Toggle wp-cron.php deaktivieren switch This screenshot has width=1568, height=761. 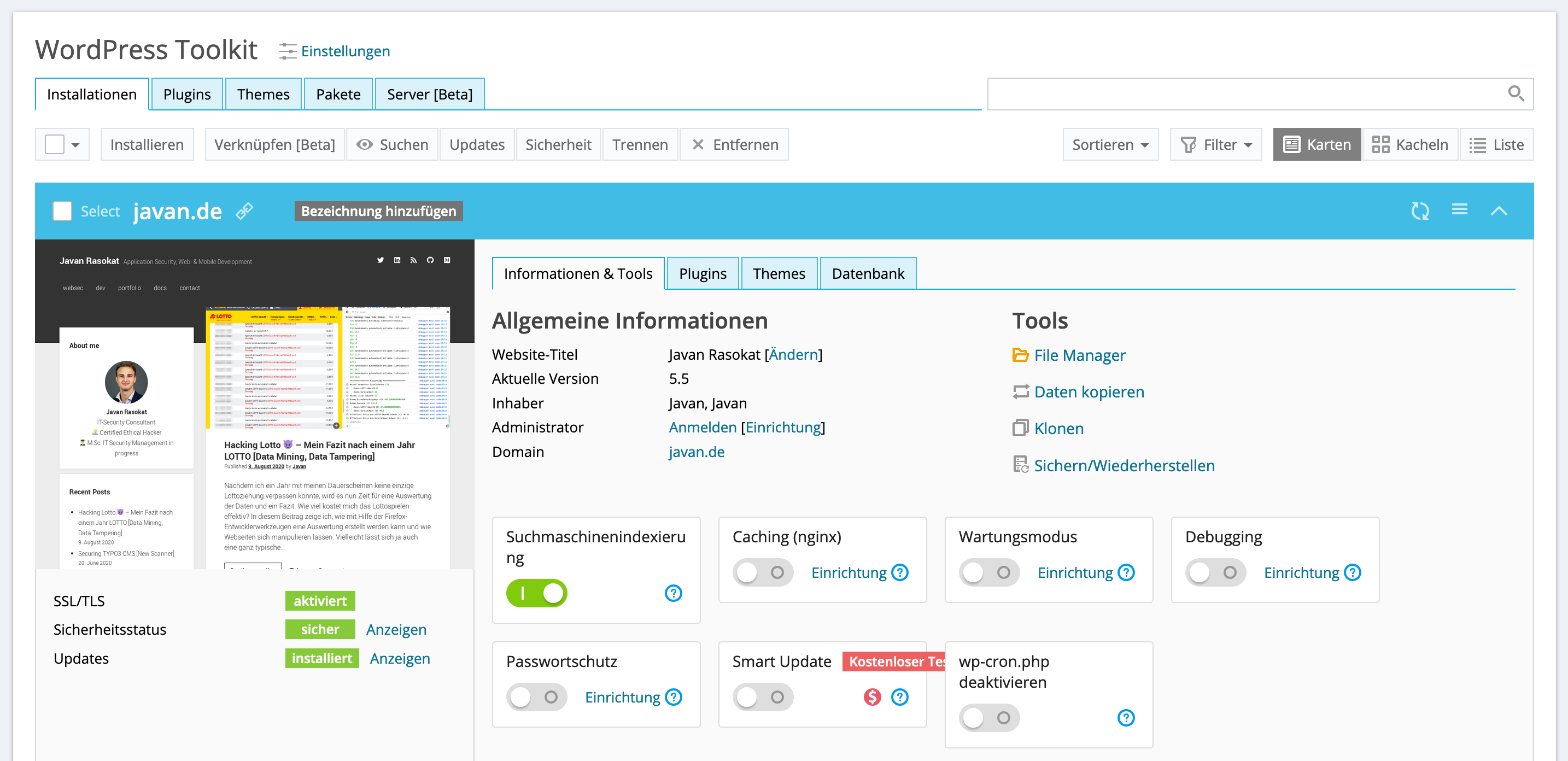(x=989, y=718)
